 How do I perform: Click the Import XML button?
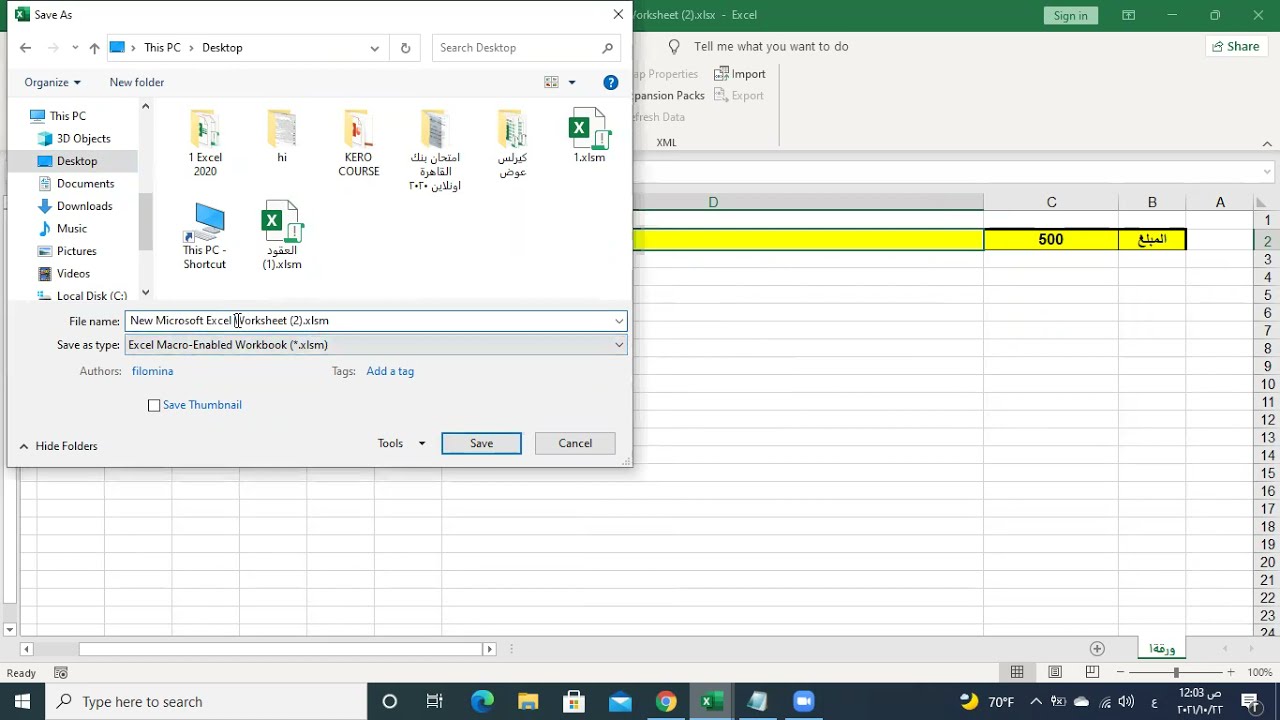click(x=740, y=74)
